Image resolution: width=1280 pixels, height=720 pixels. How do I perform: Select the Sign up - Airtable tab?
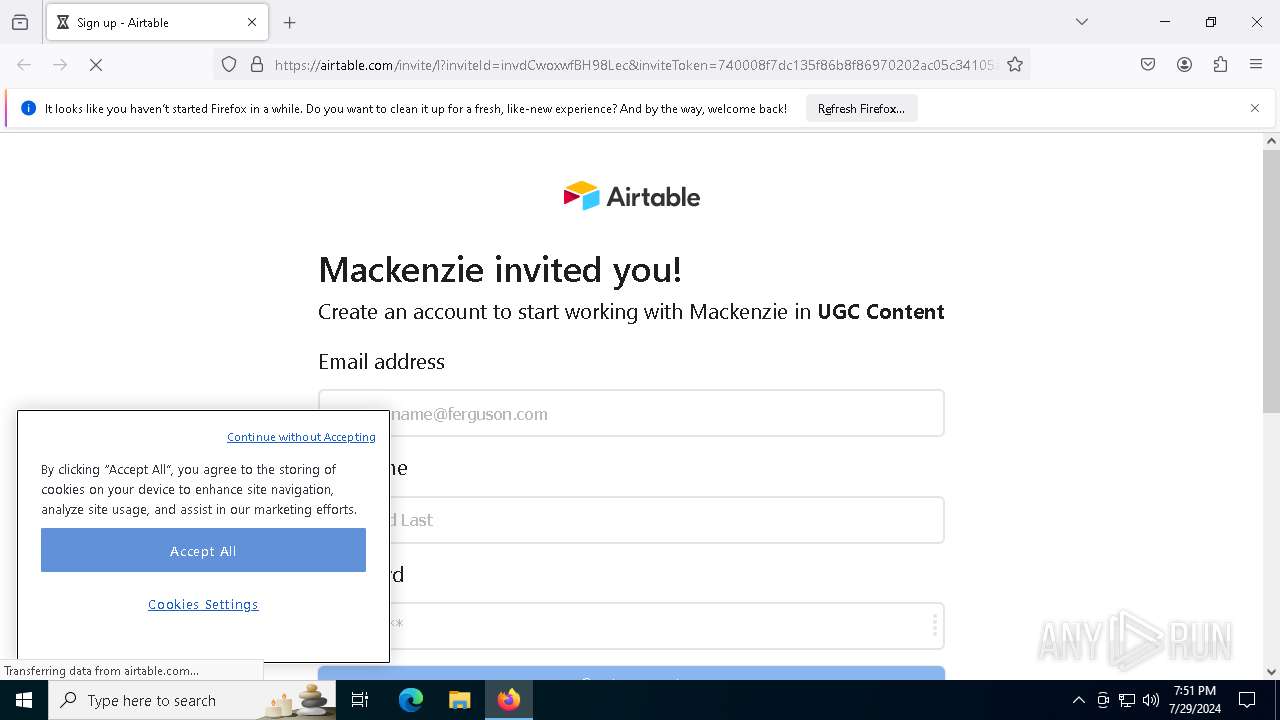pos(157,22)
